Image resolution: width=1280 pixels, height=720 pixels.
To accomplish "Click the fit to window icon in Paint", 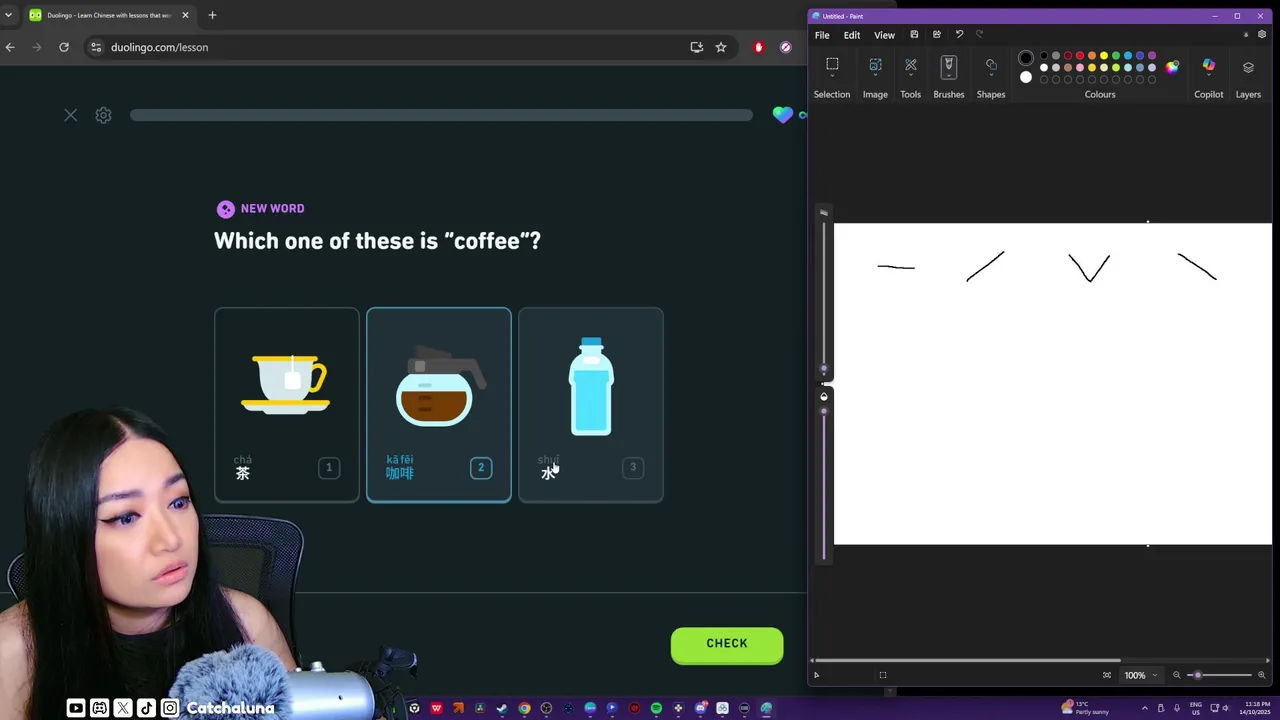I will pos(1107,675).
